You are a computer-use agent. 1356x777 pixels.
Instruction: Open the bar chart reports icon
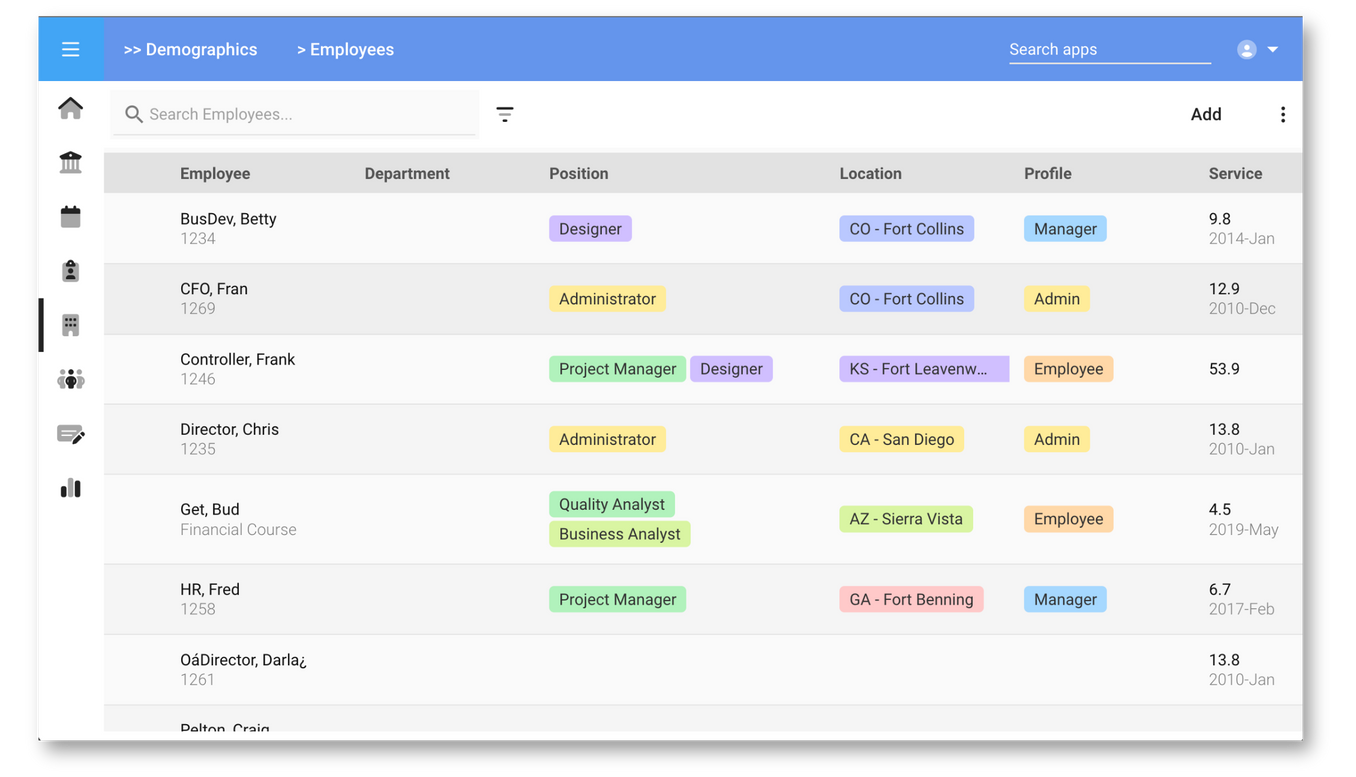pos(70,488)
